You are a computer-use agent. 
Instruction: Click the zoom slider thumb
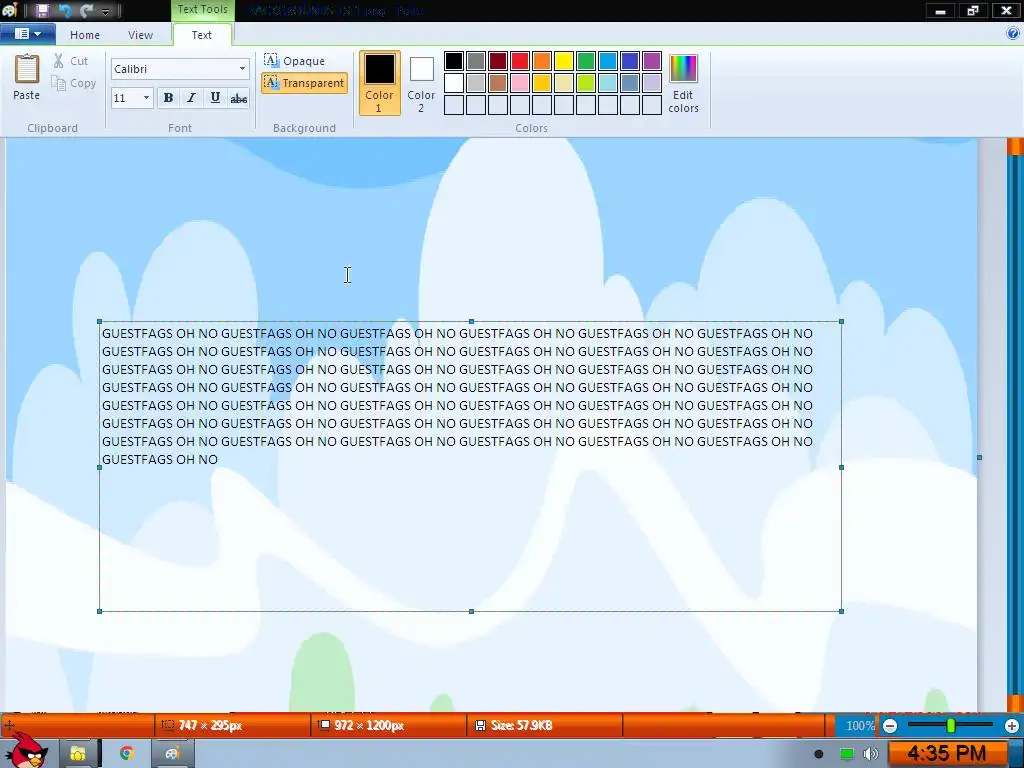coord(951,725)
